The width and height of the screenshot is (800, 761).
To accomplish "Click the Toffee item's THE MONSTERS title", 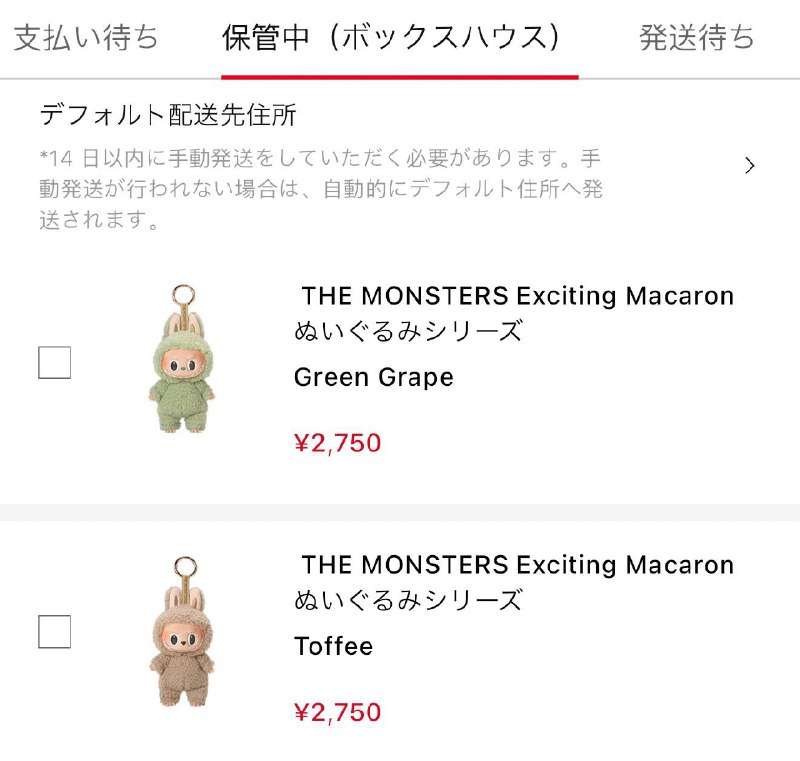I will pos(517,564).
